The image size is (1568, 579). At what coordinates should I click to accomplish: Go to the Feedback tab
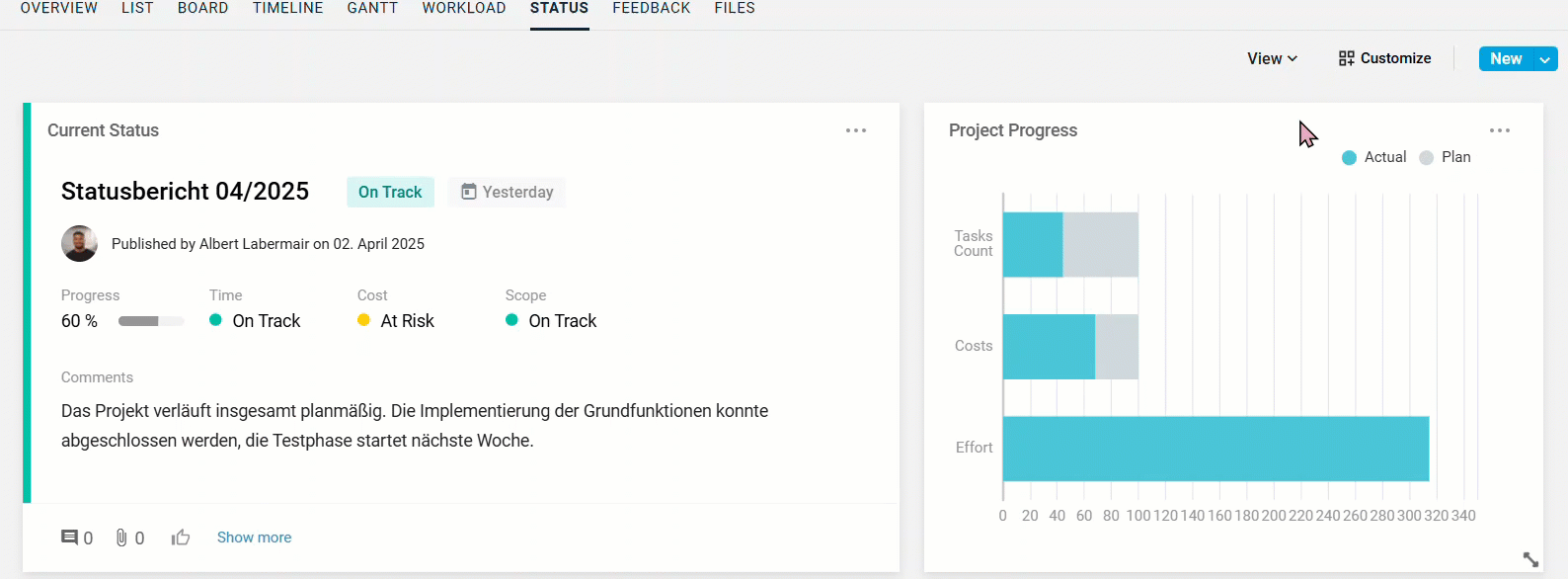[x=652, y=8]
